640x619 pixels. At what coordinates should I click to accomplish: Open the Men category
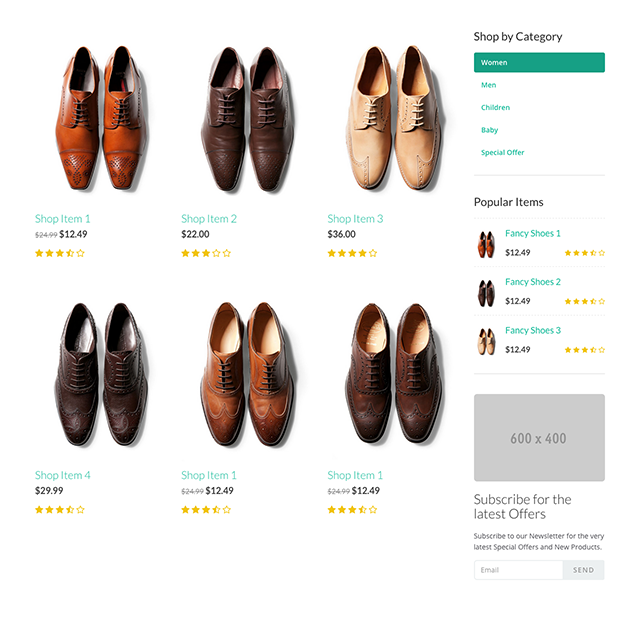coord(488,85)
